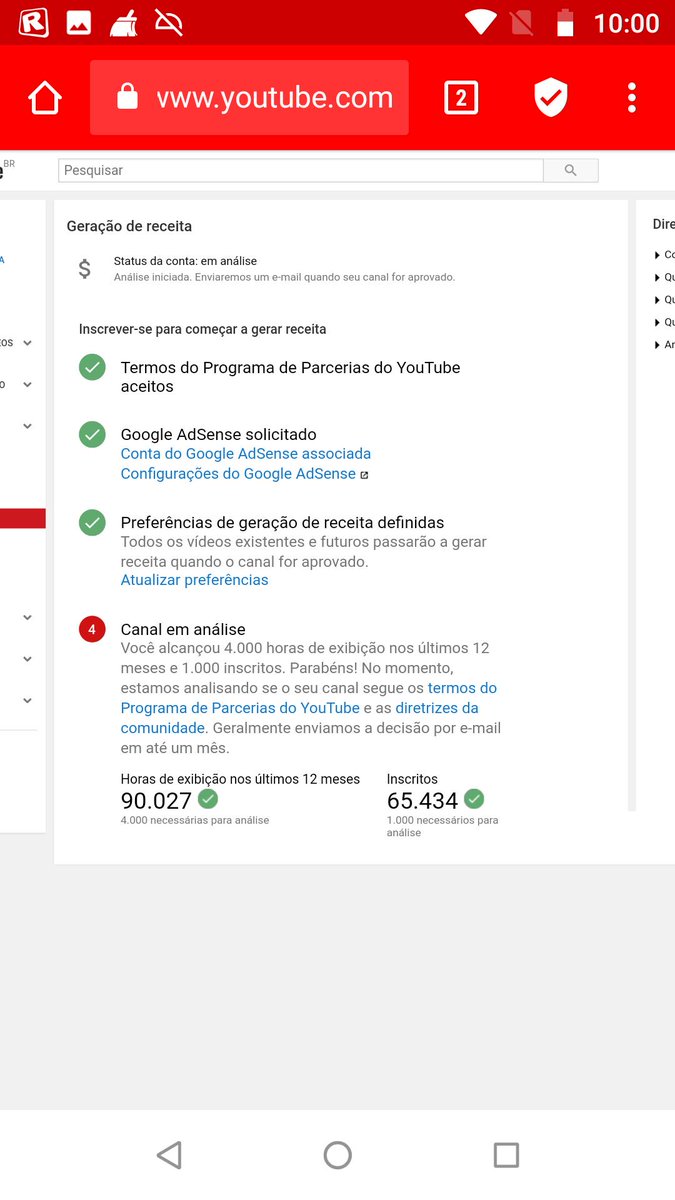Tap the Wi-Fi status icon
The image size is (675, 1200).
point(481,22)
